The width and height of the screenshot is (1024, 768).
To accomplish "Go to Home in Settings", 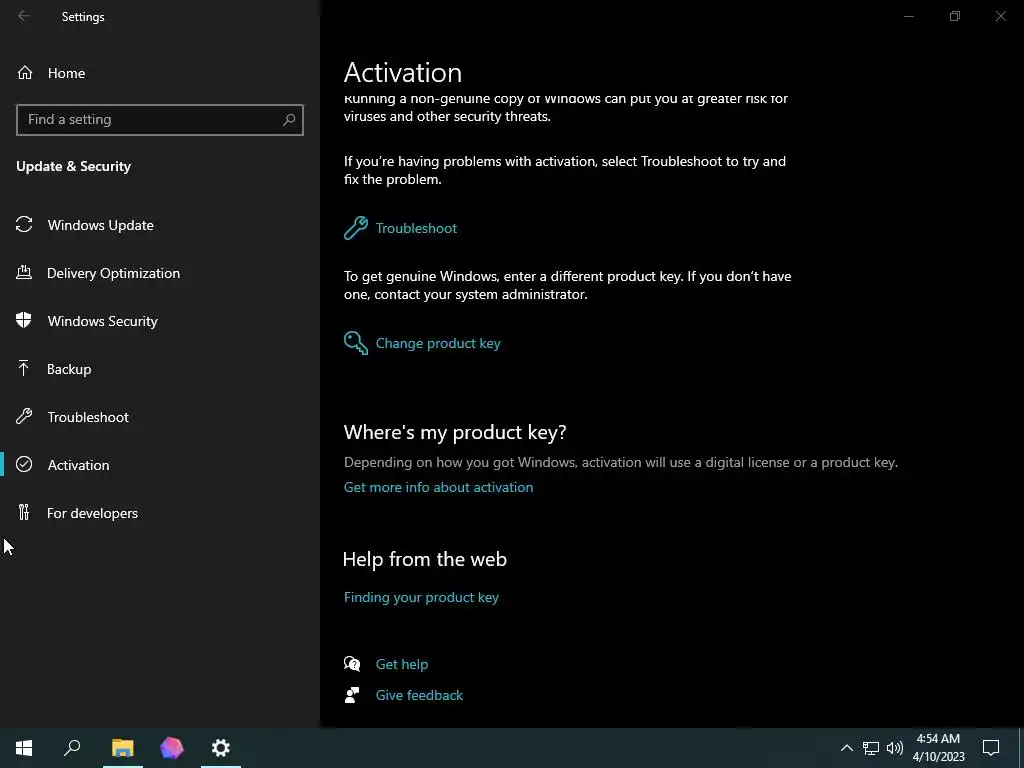I will coord(66,73).
